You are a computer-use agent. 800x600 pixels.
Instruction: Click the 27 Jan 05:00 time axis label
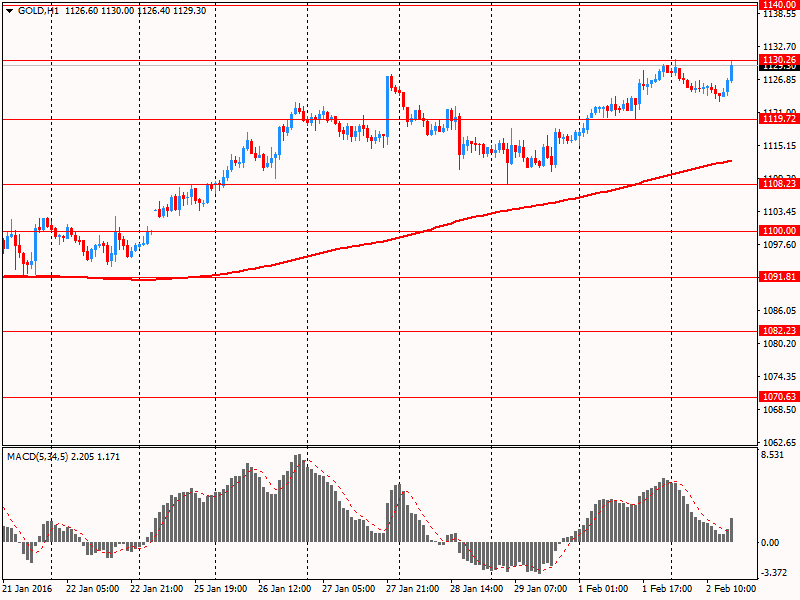[x=348, y=589]
